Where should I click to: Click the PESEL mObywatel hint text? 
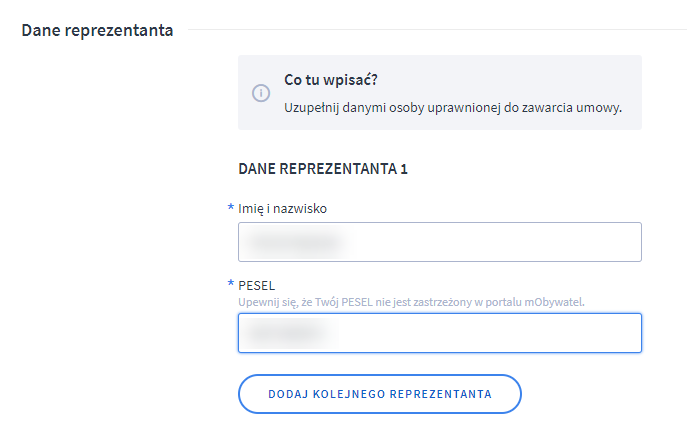click(x=410, y=301)
